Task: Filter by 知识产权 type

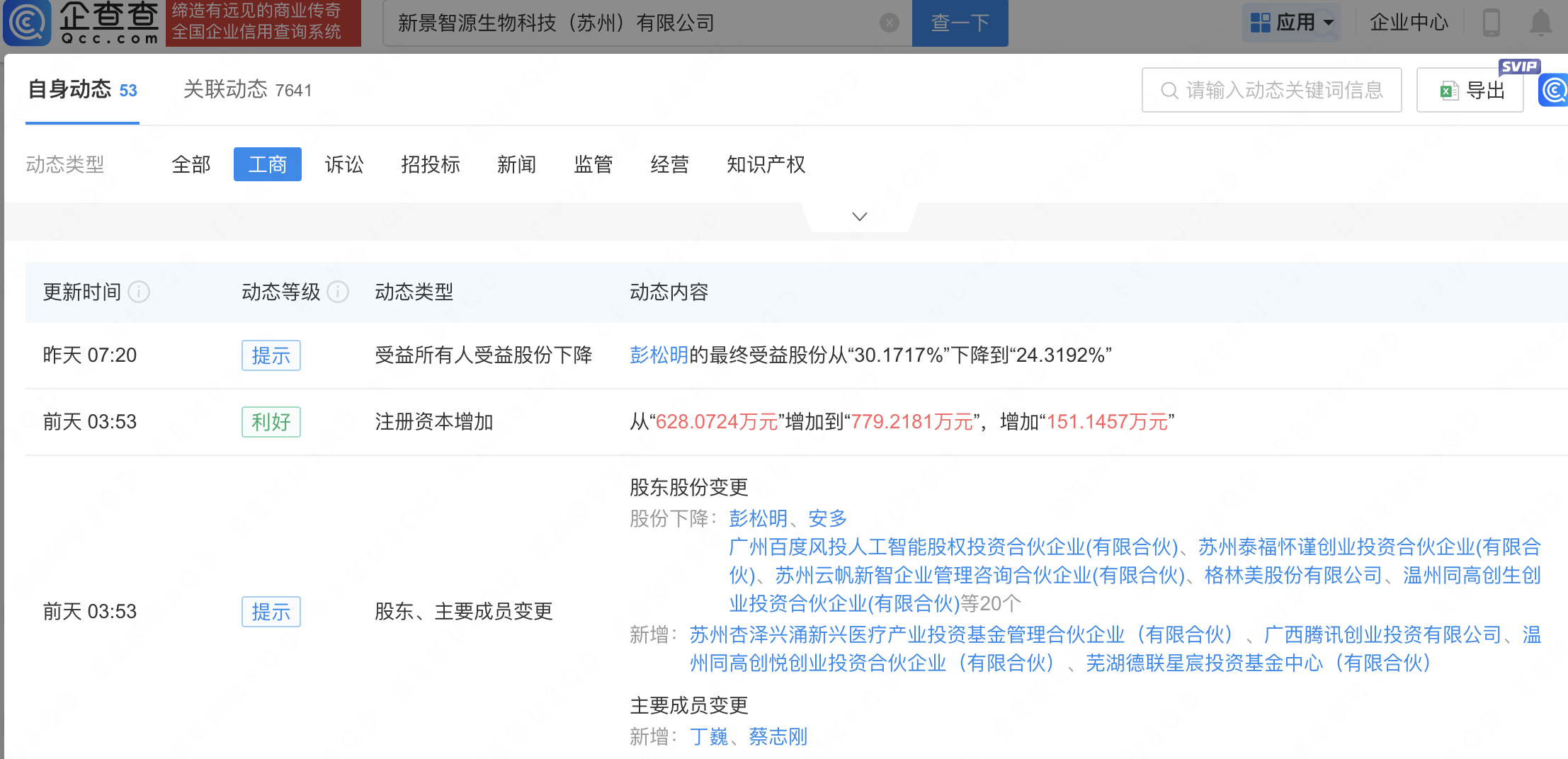Action: (766, 164)
